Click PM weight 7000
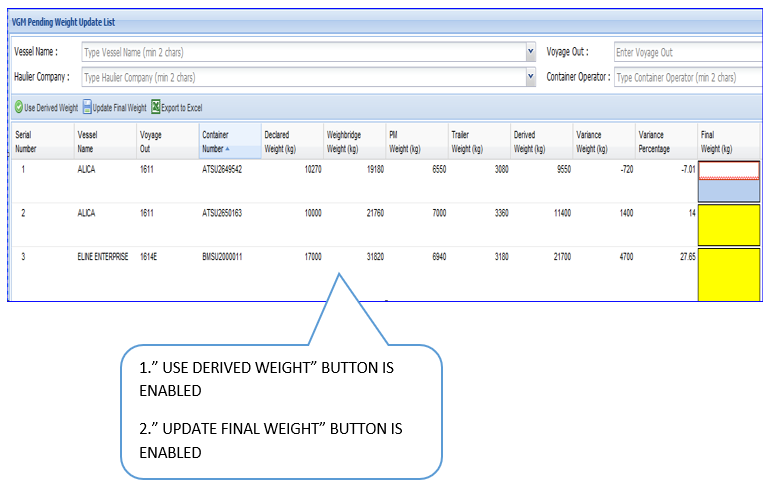772x487 pixels. point(439,213)
